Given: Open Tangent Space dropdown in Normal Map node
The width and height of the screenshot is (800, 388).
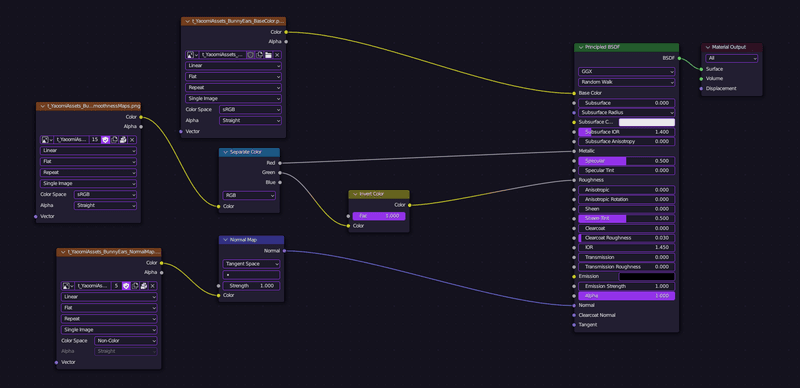Looking at the screenshot, I should tap(252, 264).
